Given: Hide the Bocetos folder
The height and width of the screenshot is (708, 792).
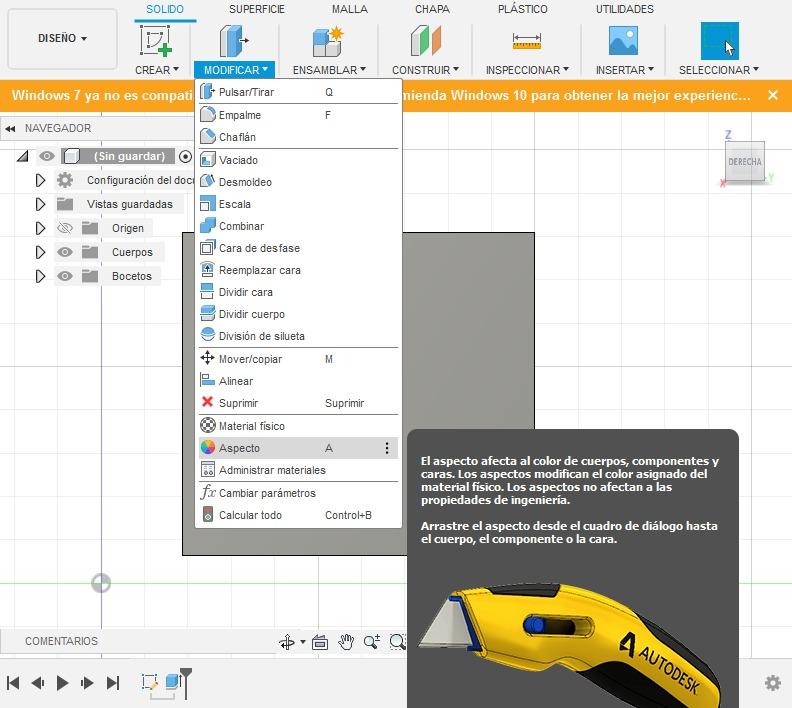Looking at the screenshot, I should pos(65,276).
